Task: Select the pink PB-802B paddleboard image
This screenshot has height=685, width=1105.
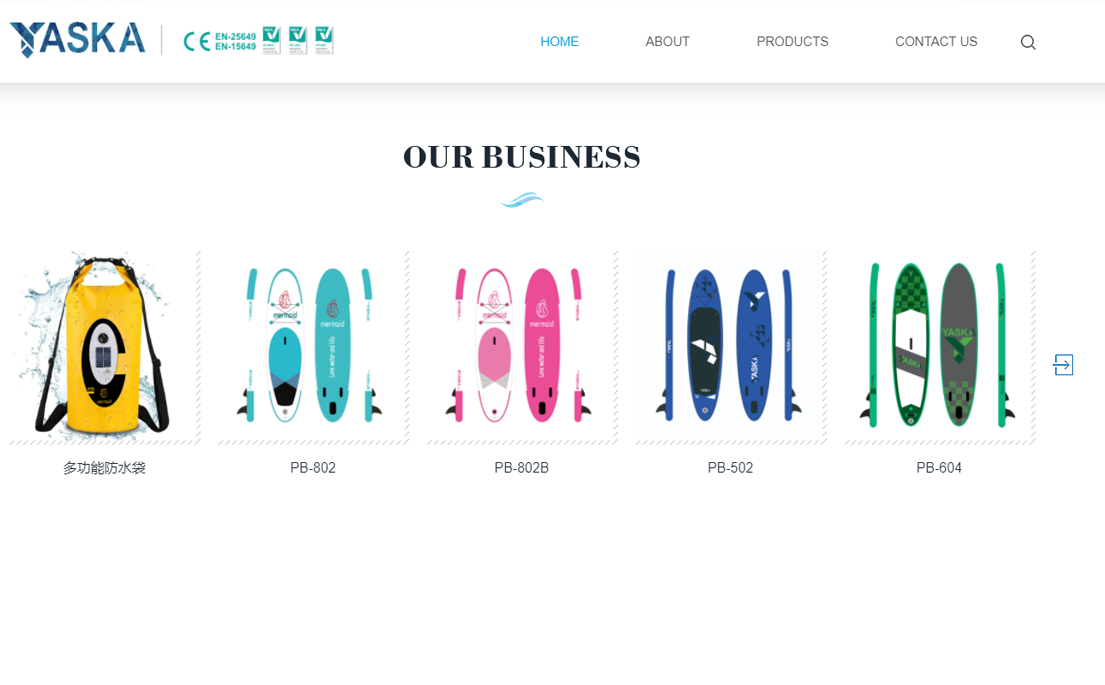Action: (521, 347)
